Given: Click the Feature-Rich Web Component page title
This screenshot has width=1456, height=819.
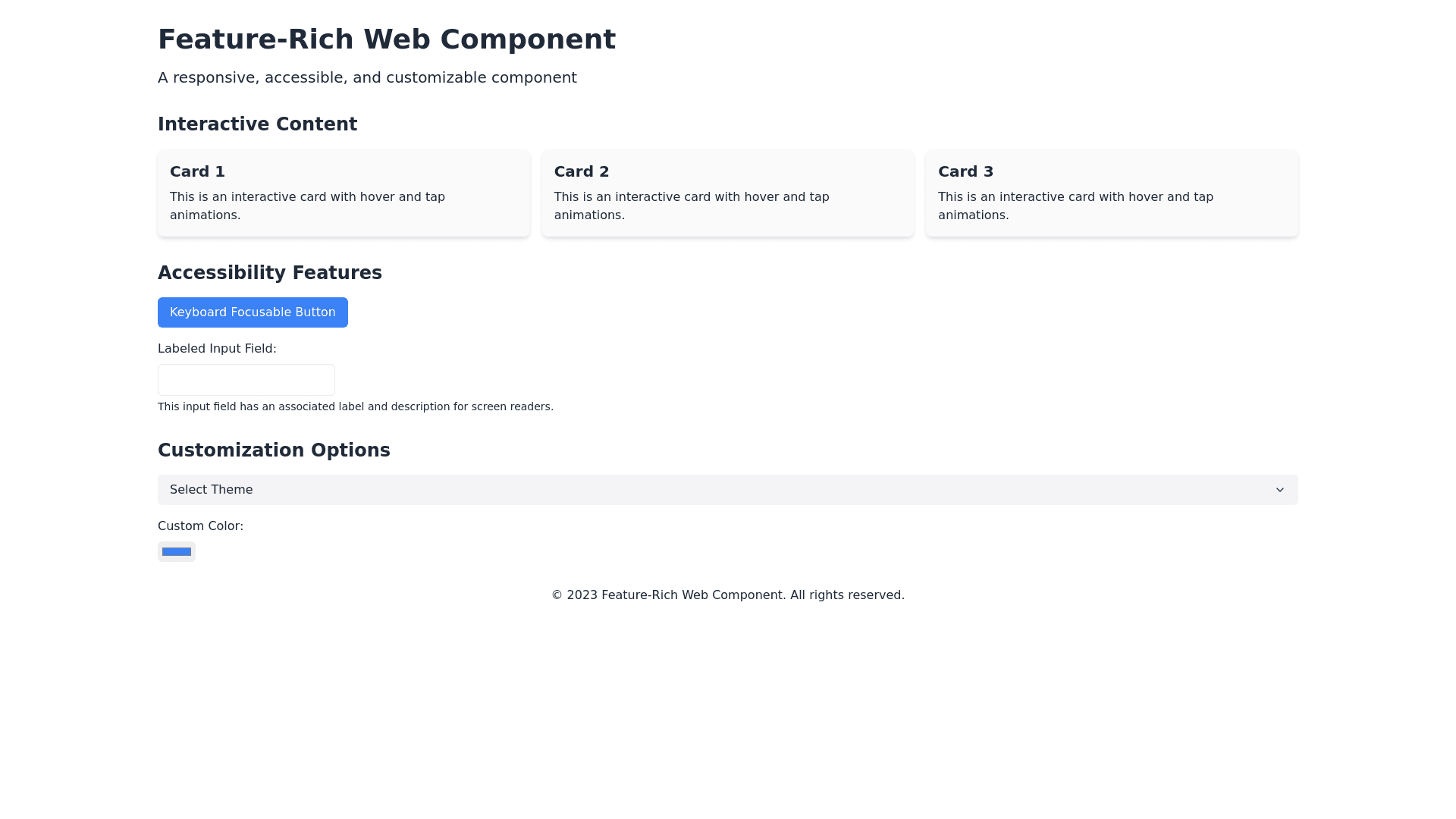Looking at the screenshot, I should coord(387,39).
